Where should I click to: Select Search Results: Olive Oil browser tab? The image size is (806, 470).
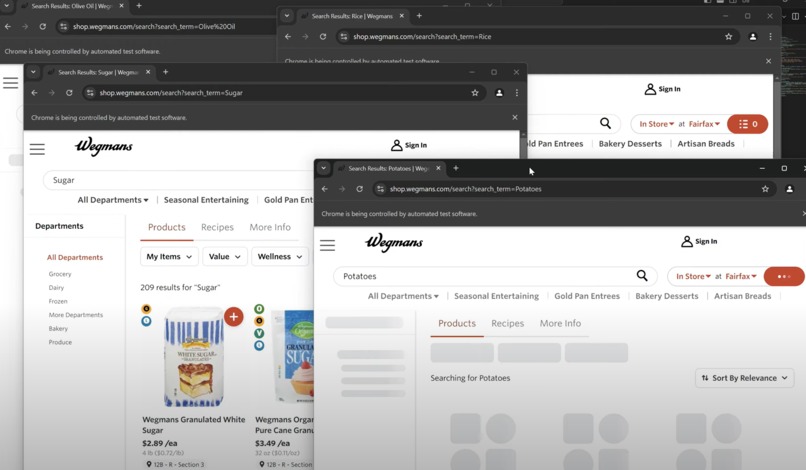click(72, 6)
